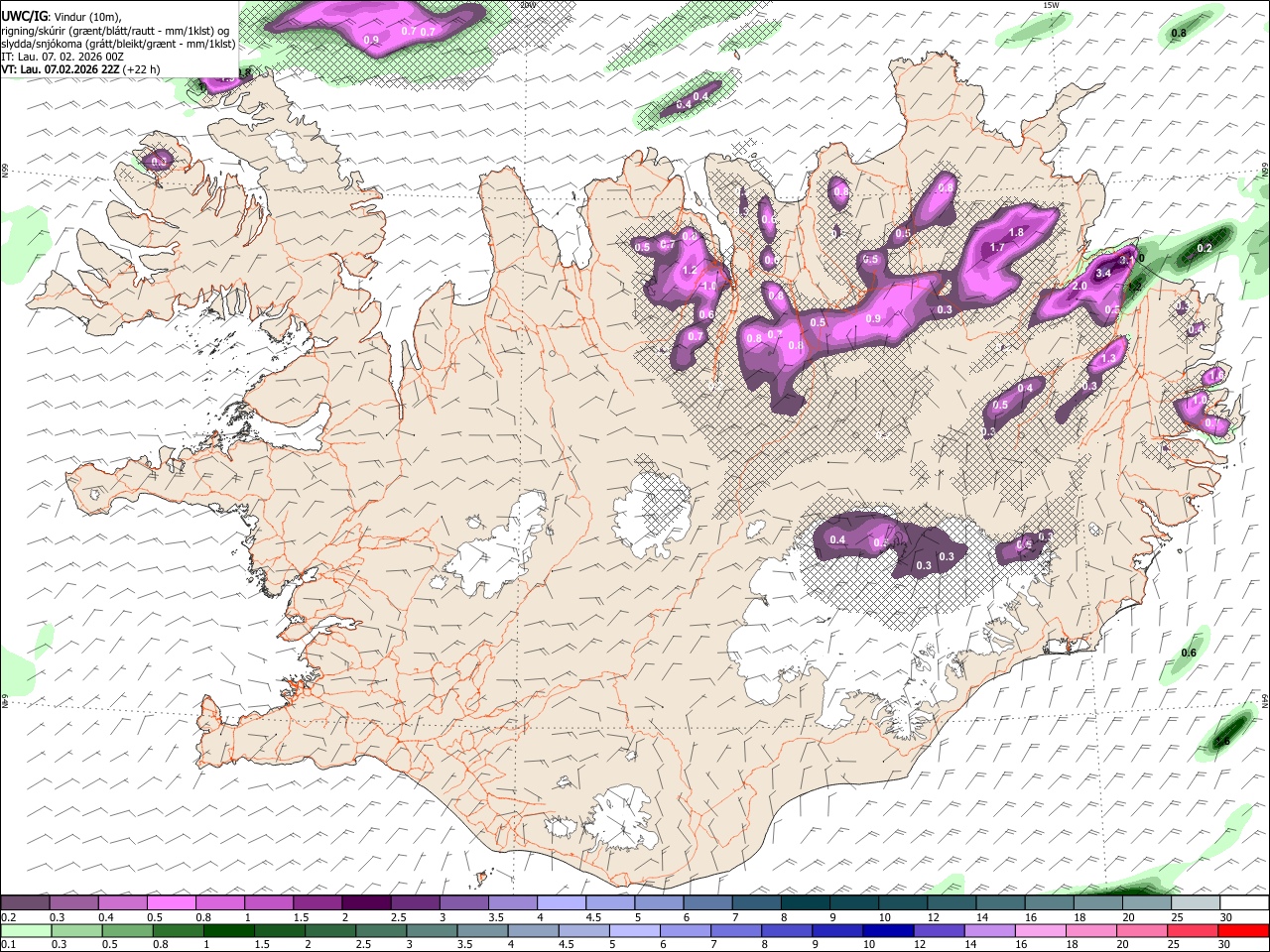Click the upper legend swatch starting at 0.2
Viewport: 1270px width, 952px height.
(25, 903)
